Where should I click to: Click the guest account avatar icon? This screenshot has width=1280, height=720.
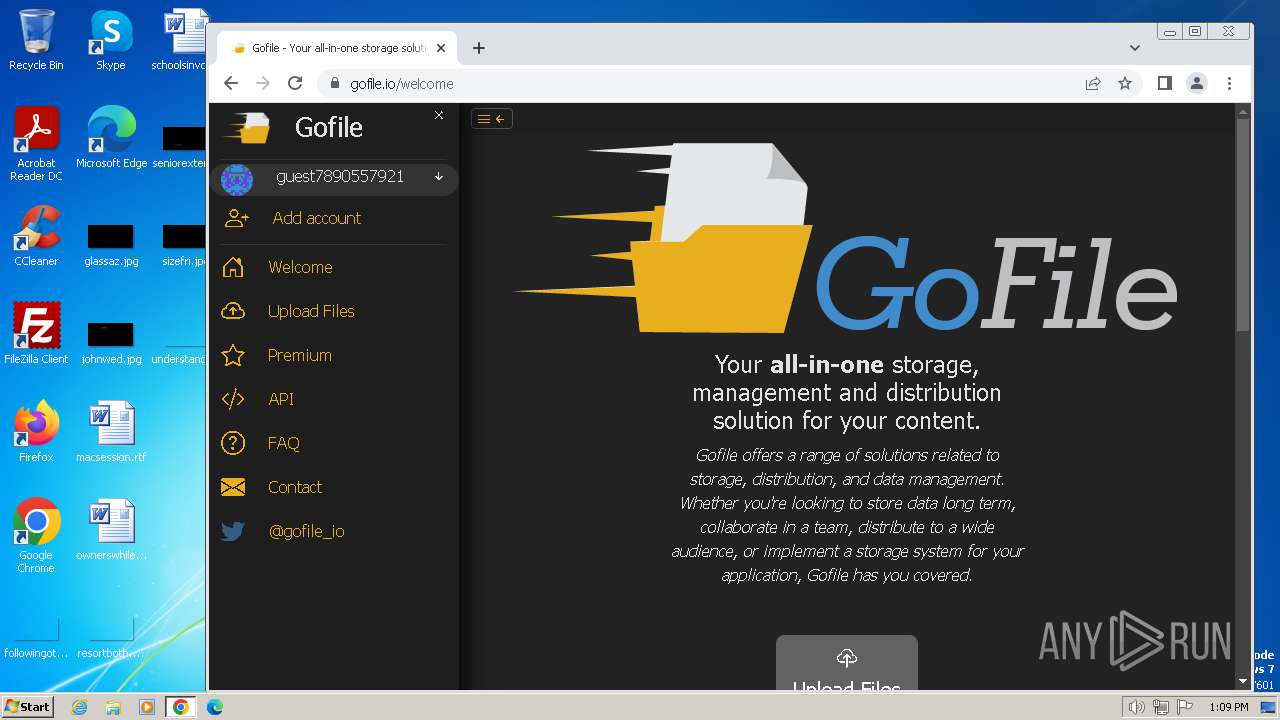pos(237,179)
